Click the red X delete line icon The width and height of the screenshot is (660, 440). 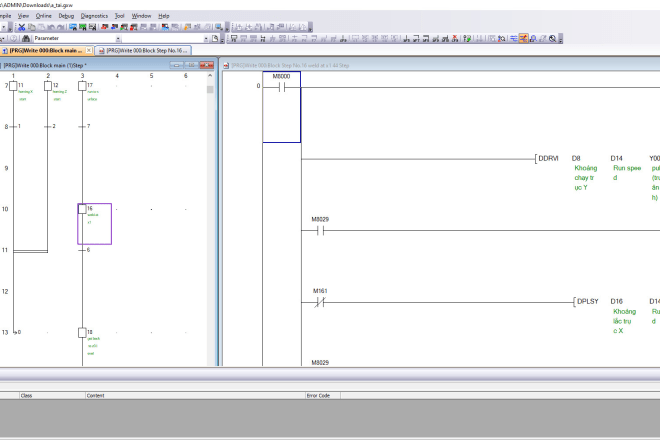(455, 38)
